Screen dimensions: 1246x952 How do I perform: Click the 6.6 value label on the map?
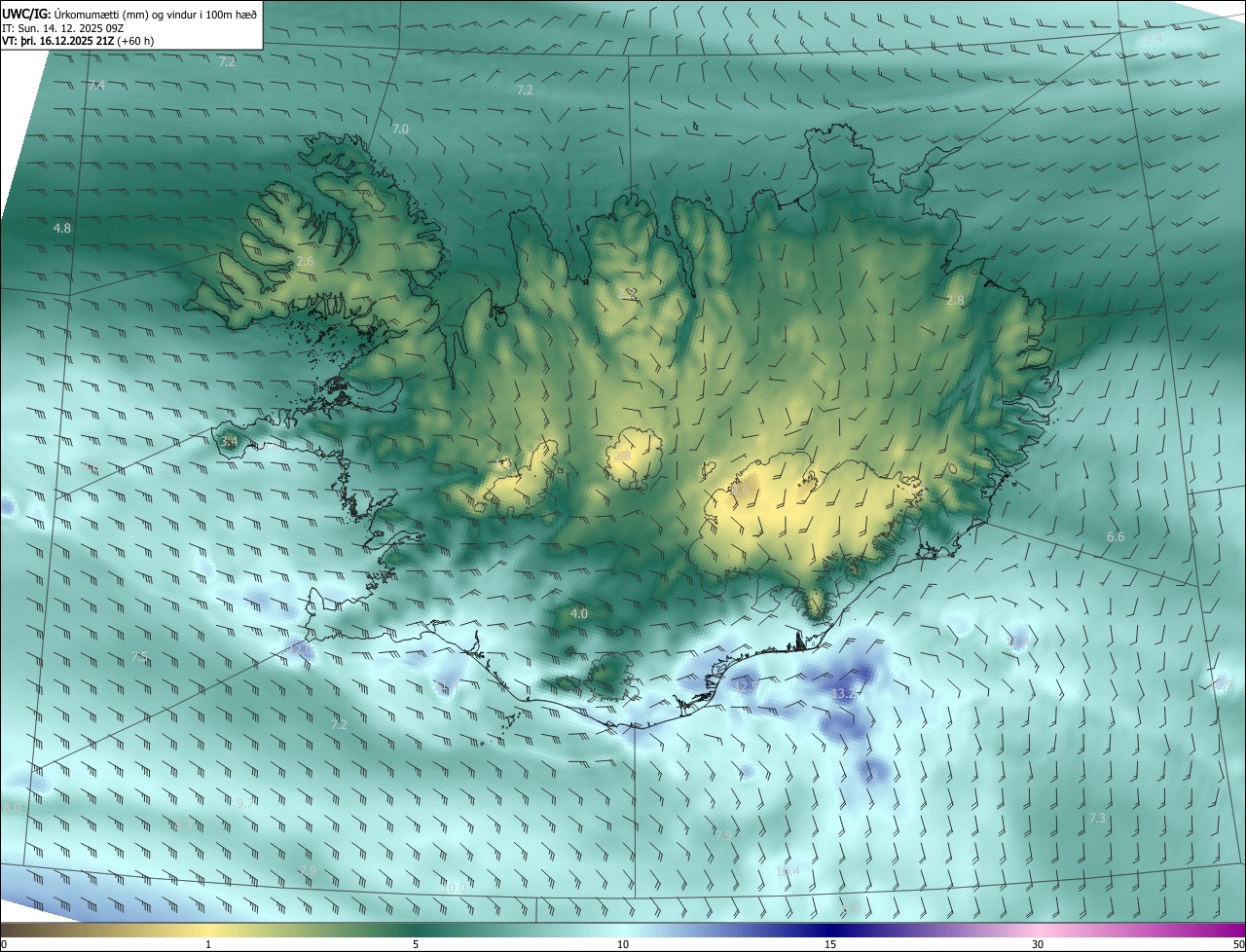[1116, 537]
